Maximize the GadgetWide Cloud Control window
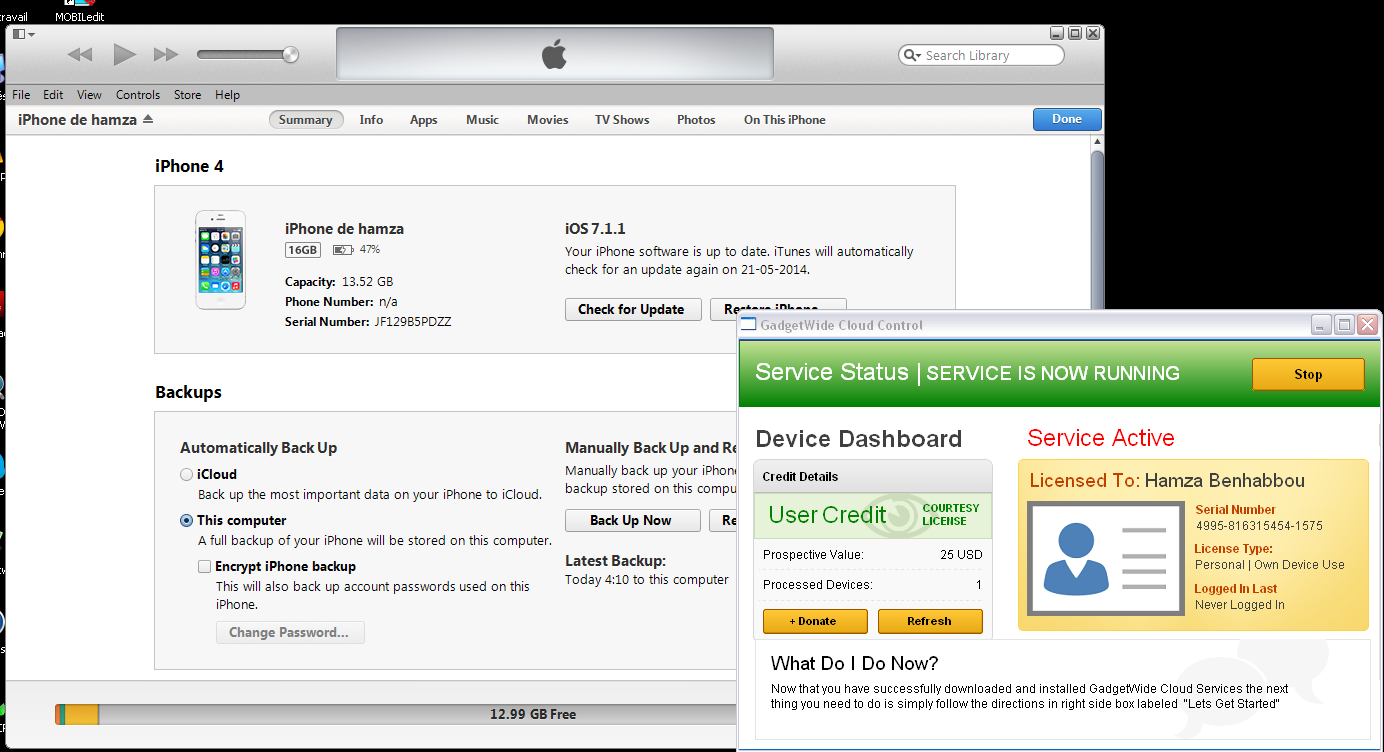1384x752 pixels. pos(1345,325)
